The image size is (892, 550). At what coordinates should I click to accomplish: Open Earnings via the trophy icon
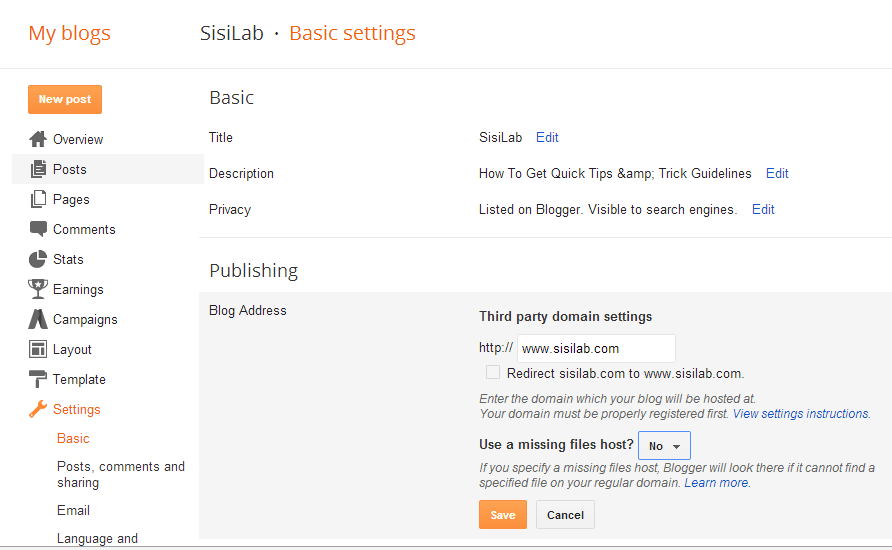coord(38,289)
